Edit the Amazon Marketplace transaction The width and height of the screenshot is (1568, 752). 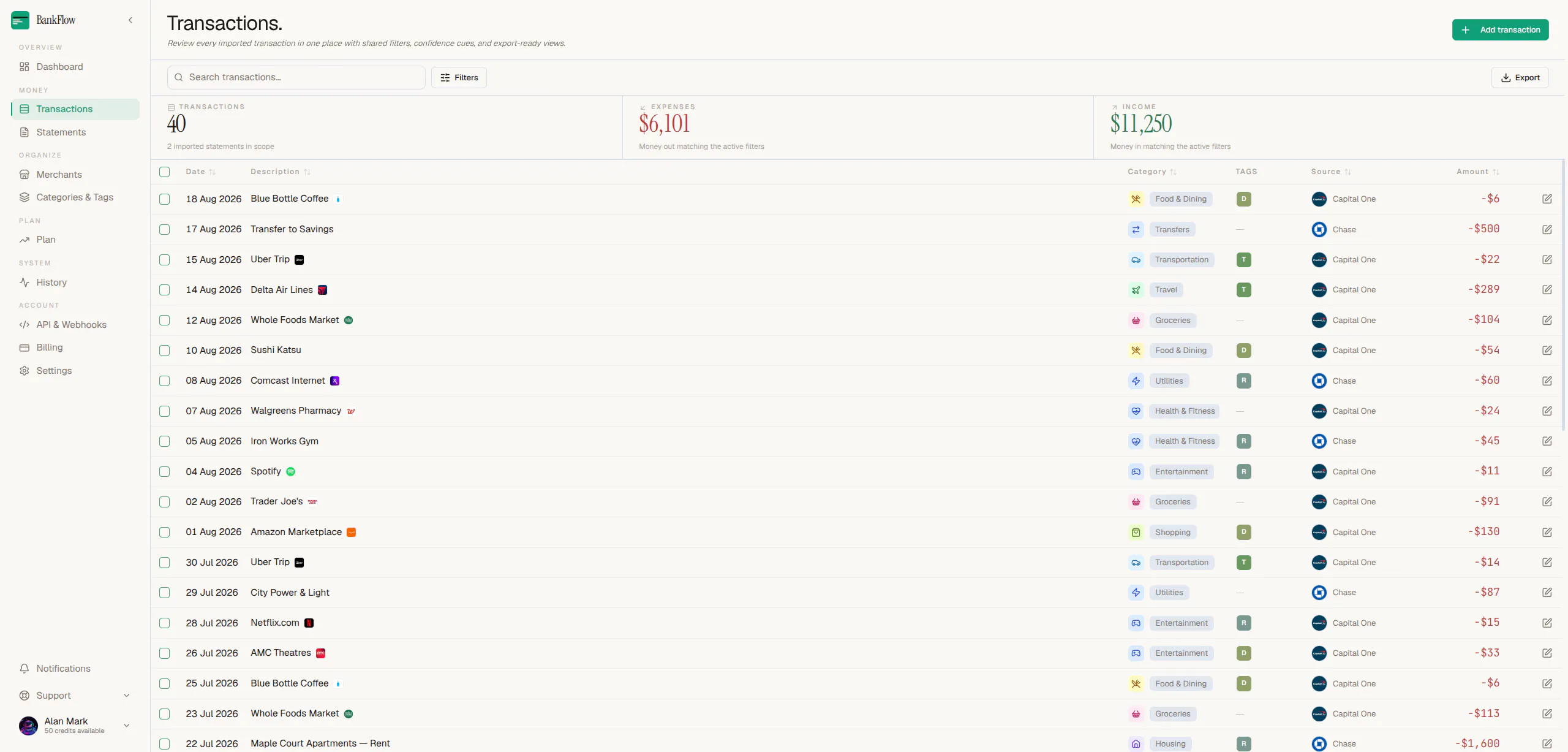[1547, 532]
